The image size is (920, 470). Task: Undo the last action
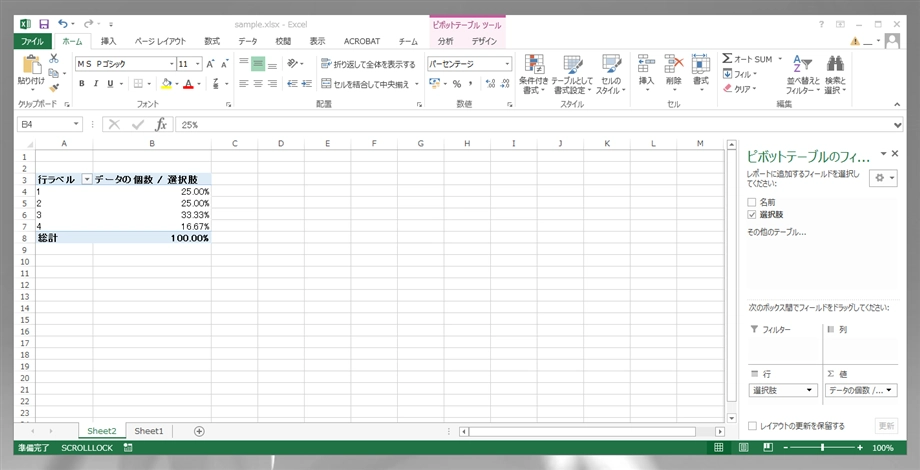coord(63,24)
